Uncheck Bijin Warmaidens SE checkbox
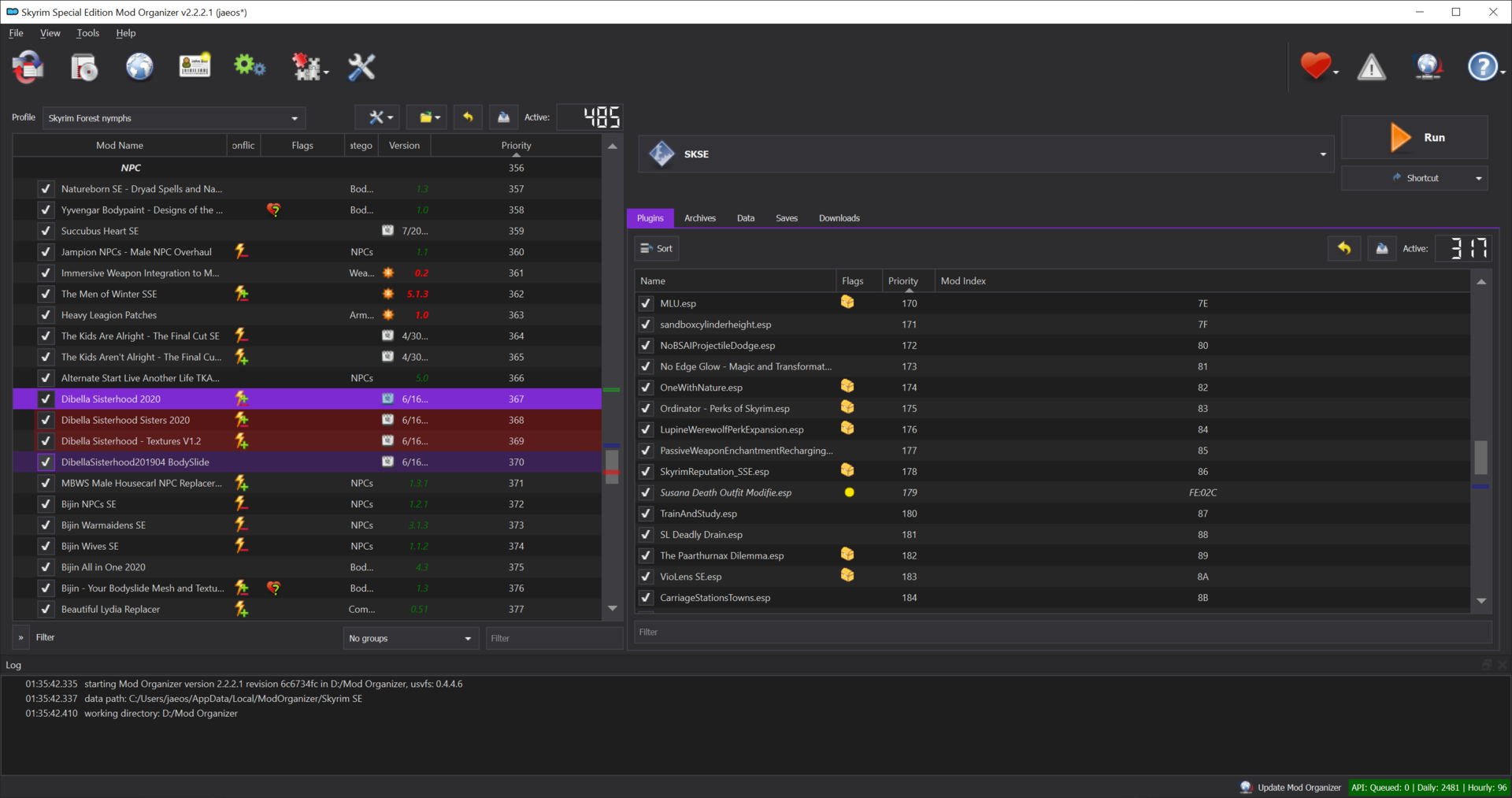The image size is (1512, 798). click(x=46, y=525)
